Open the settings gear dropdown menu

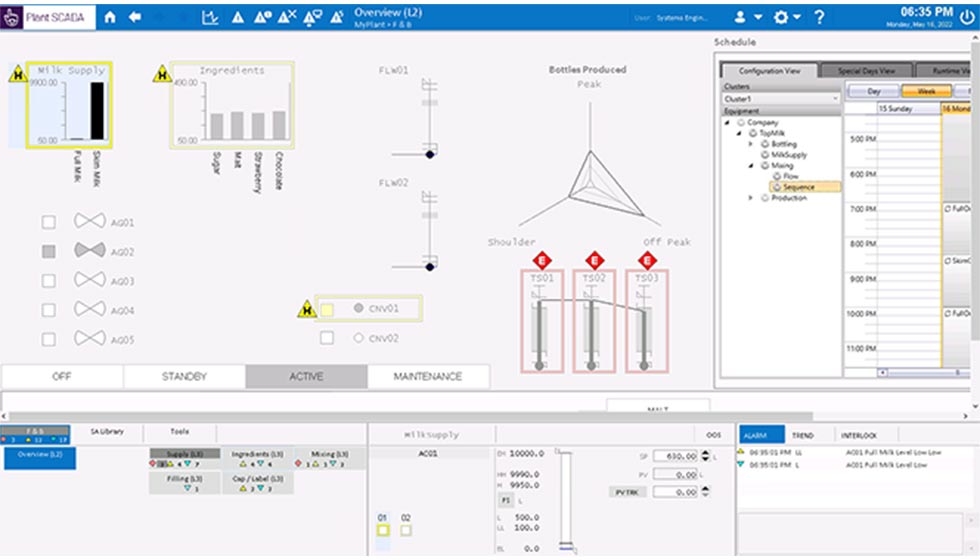781,17
